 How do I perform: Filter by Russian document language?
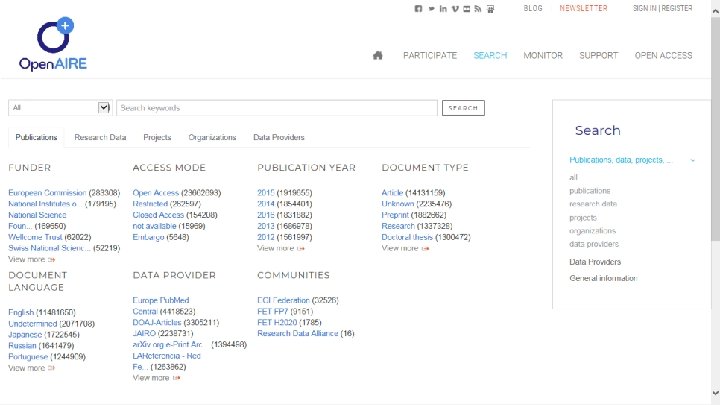tap(22, 345)
